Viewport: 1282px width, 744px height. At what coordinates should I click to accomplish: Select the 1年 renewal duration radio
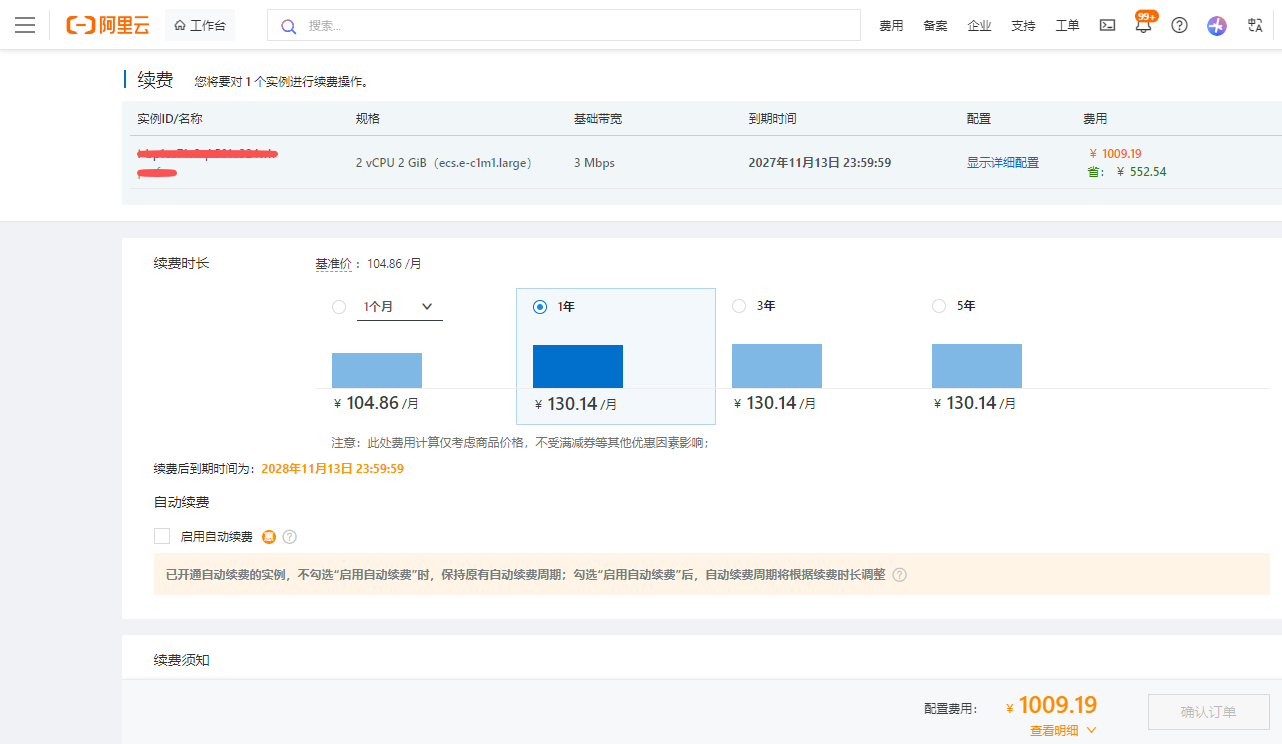[x=540, y=307]
